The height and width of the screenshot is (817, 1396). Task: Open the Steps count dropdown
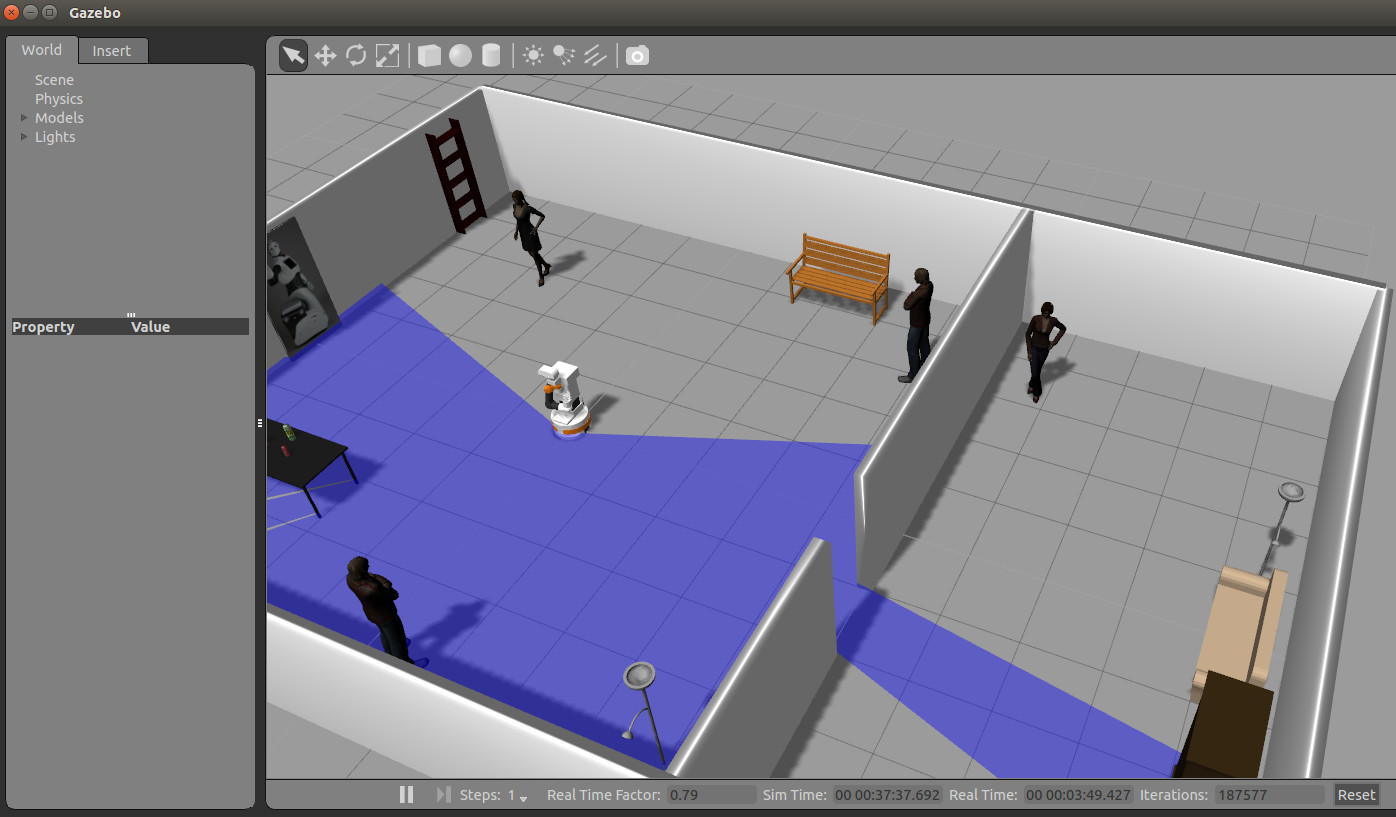523,797
